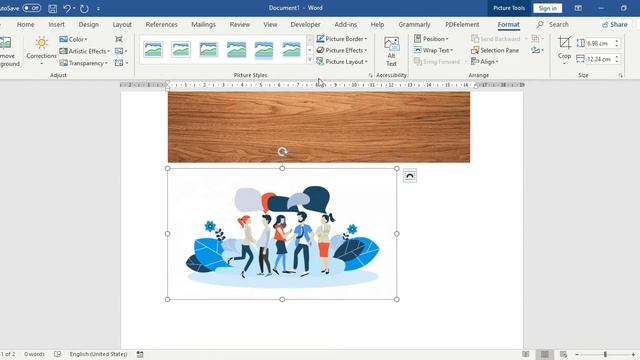
Task: Open the Grammarly tab
Action: point(414,24)
